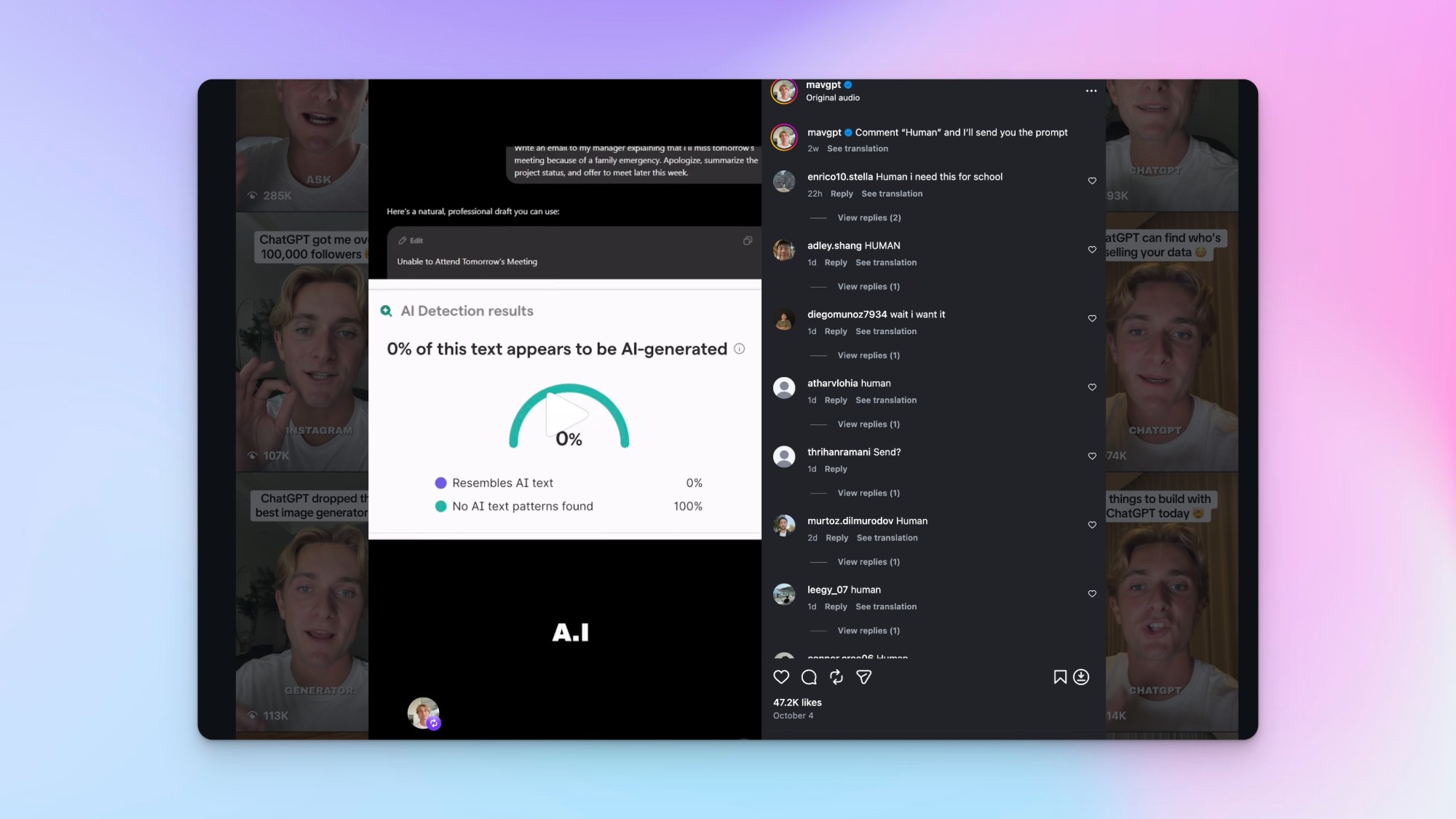This screenshot has width=1456, height=819.
Task: Open adley.shang's profile picture
Action: 784,250
